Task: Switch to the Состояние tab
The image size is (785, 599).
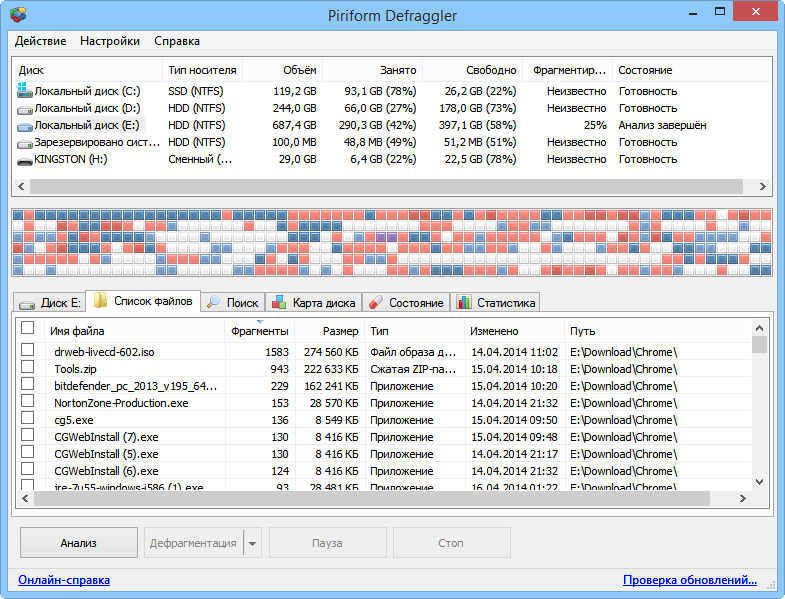Action: tap(406, 302)
